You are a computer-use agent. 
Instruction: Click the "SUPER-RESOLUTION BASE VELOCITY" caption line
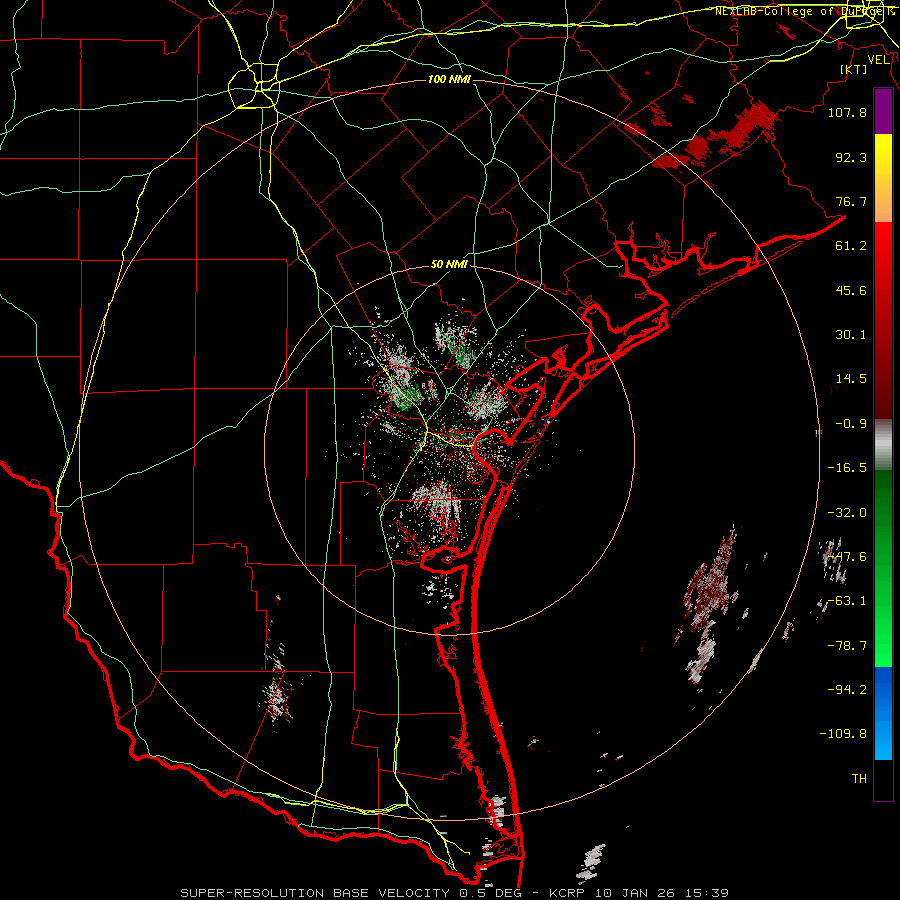click(x=455, y=893)
